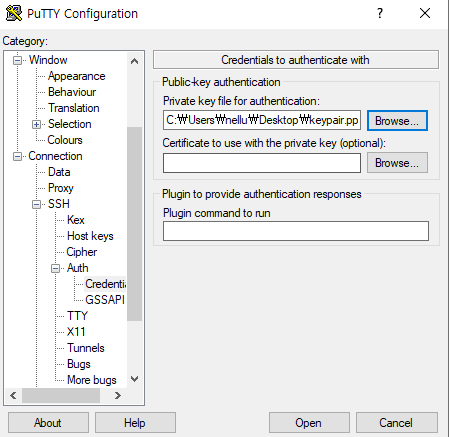Image resolution: width=449 pixels, height=437 pixels.
Task: Collapse the Window tree node
Action: coord(17,60)
